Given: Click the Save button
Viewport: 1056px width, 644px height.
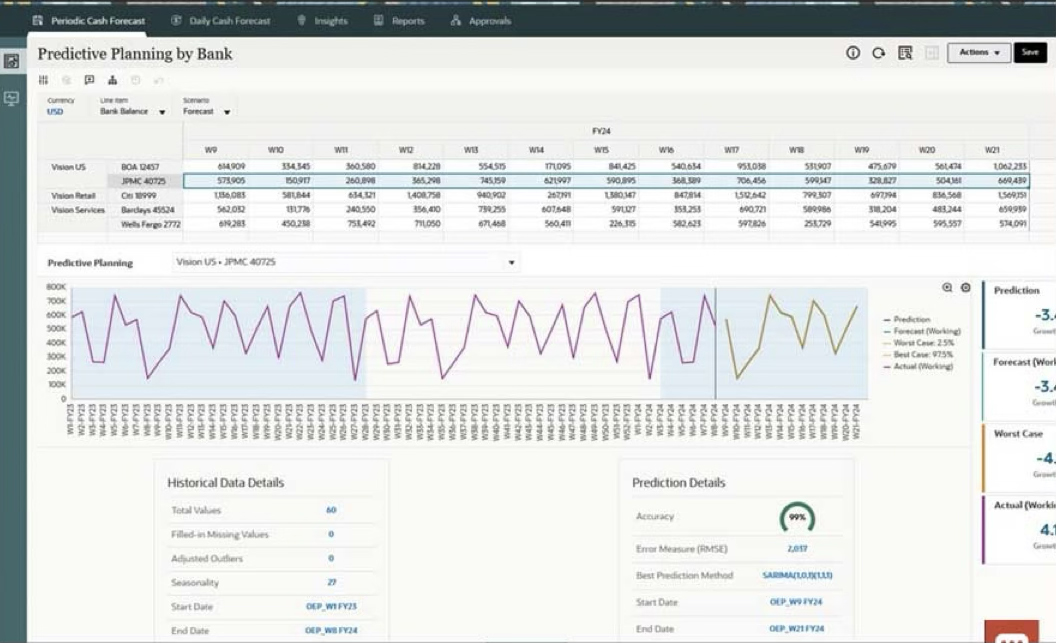Looking at the screenshot, I should pos(1030,53).
